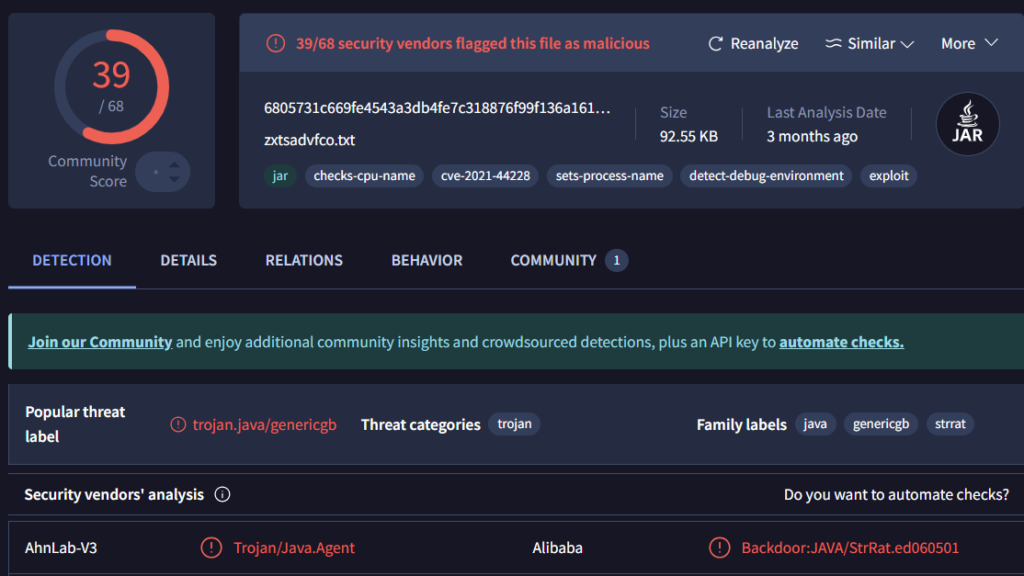Select the BEHAVIOR tab
This screenshot has width=1024, height=576.
(426, 260)
